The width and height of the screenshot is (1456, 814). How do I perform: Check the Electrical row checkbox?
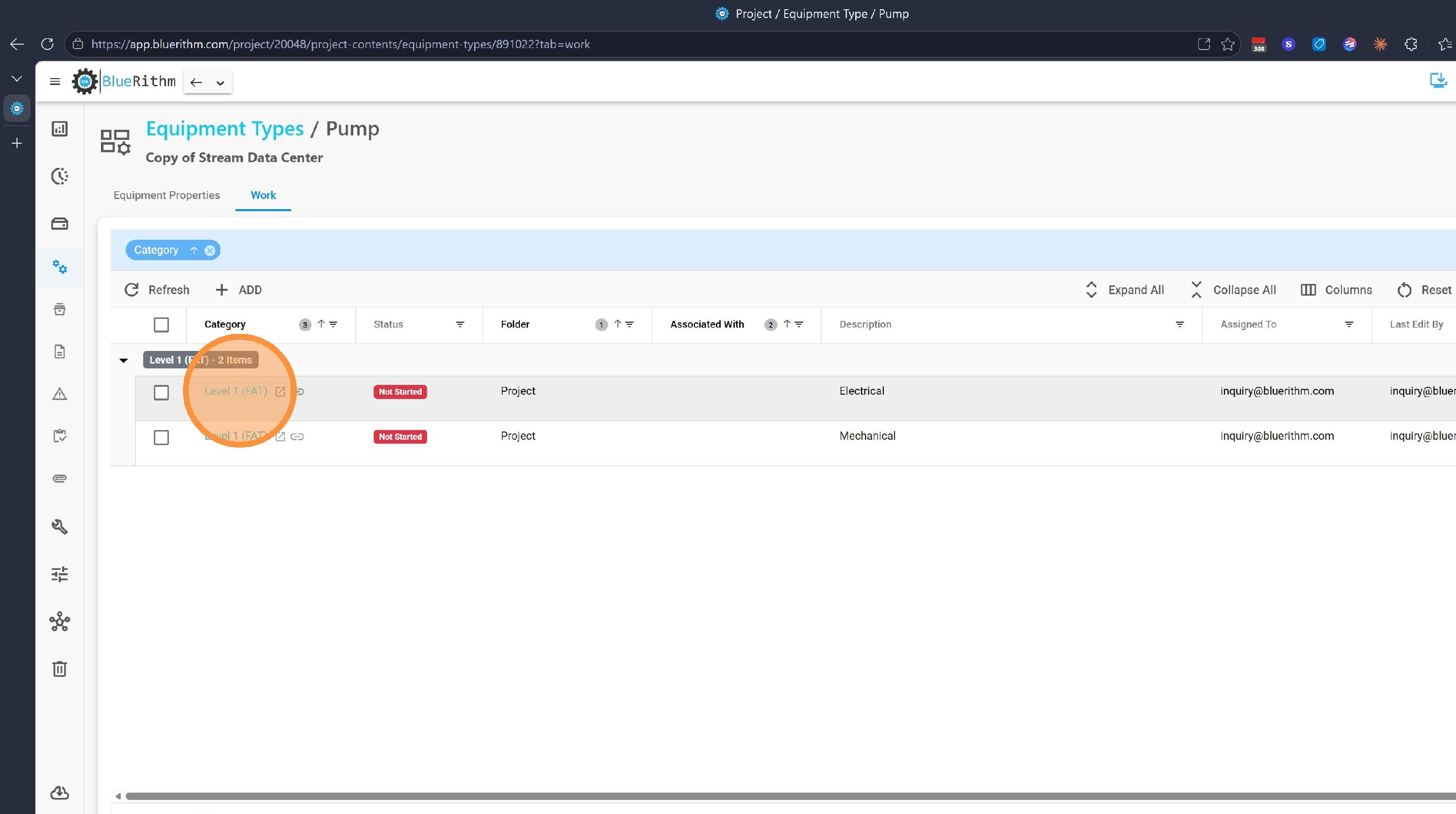(161, 392)
